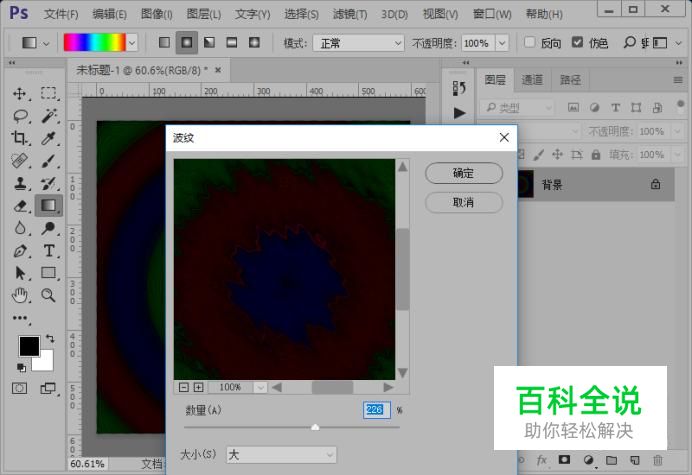Image resolution: width=692 pixels, height=475 pixels.
Task: Open the 编辑 menu
Action: (x=109, y=14)
